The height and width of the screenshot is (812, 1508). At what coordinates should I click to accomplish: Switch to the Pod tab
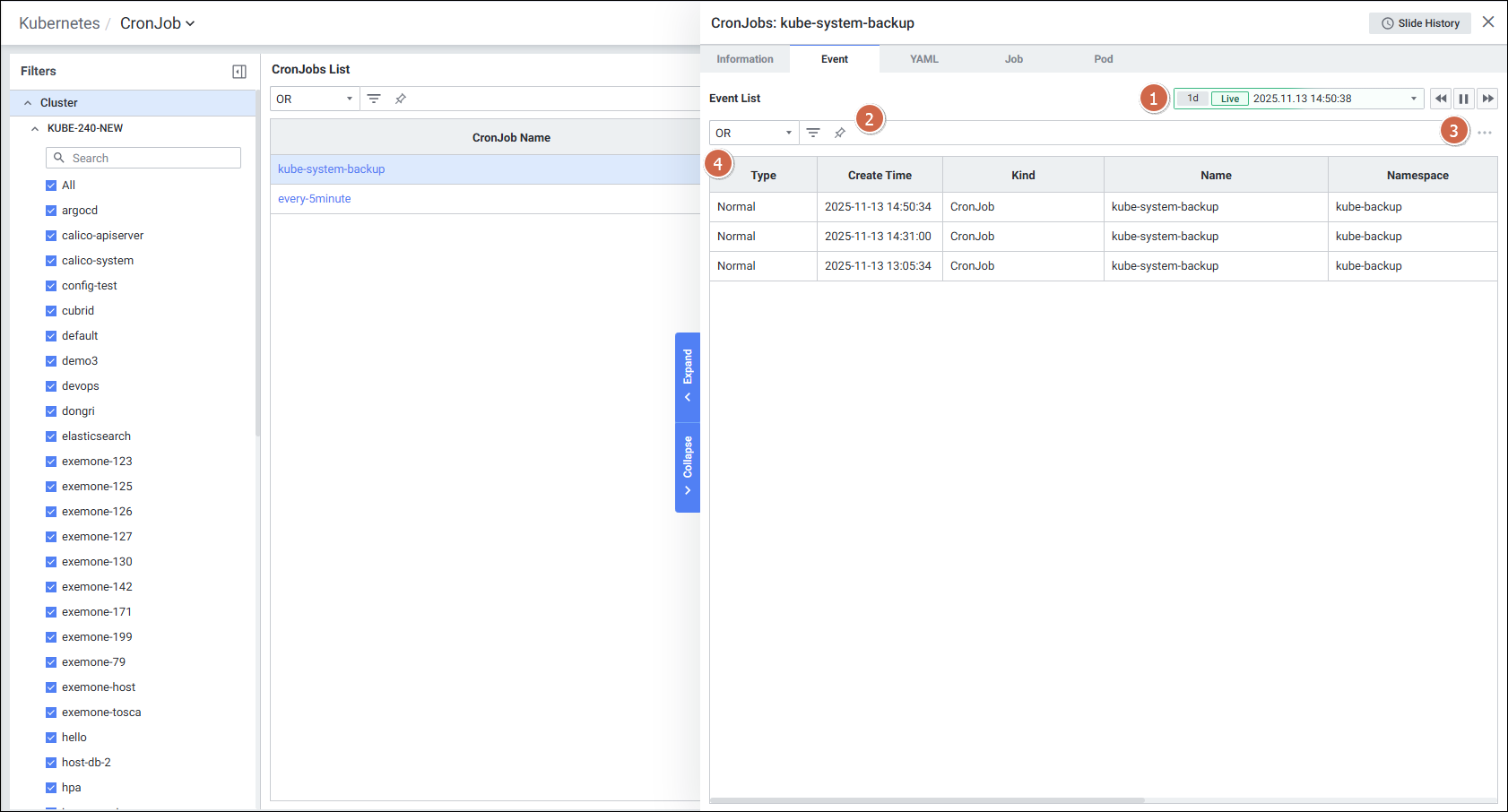(x=1103, y=59)
